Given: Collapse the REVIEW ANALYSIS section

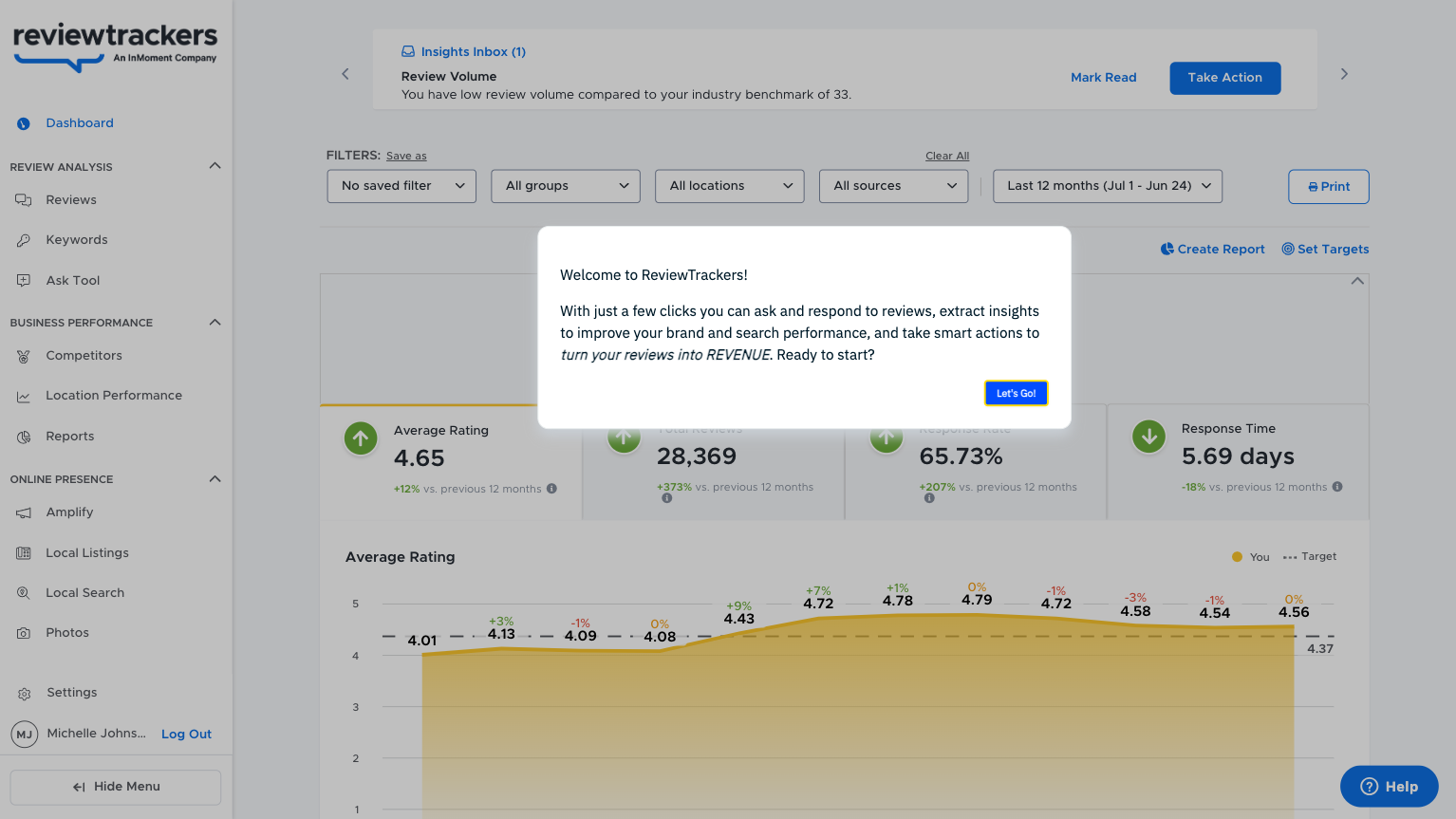Looking at the screenshot, I should tap(215, 165).
